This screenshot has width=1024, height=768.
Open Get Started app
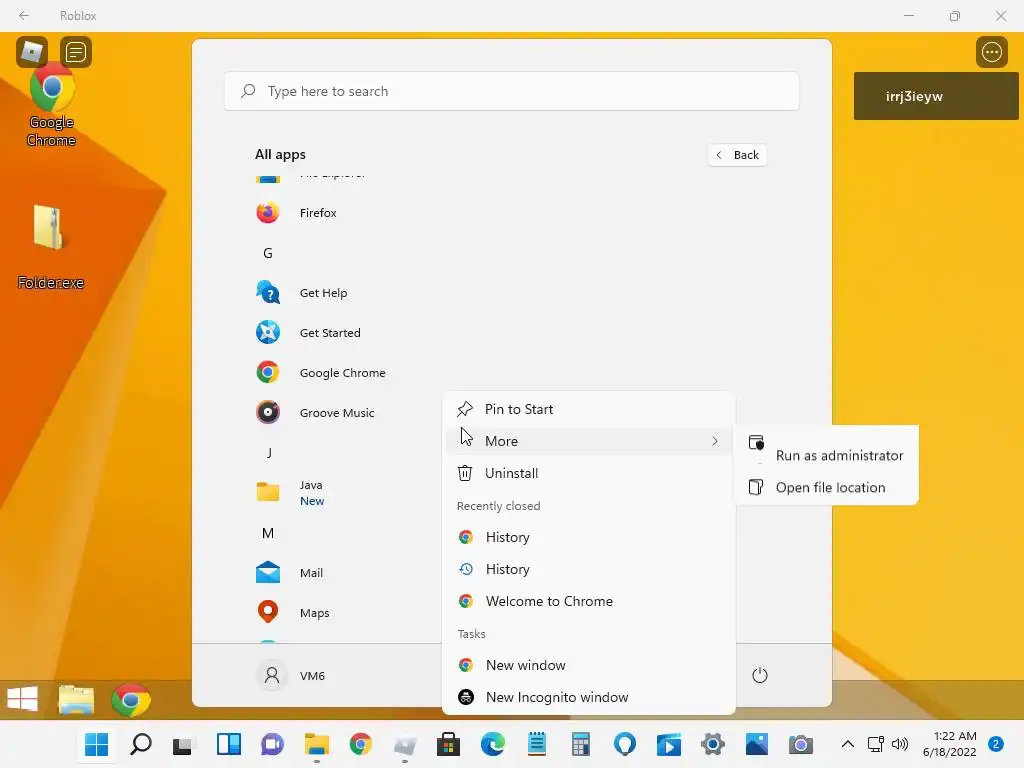329,332
